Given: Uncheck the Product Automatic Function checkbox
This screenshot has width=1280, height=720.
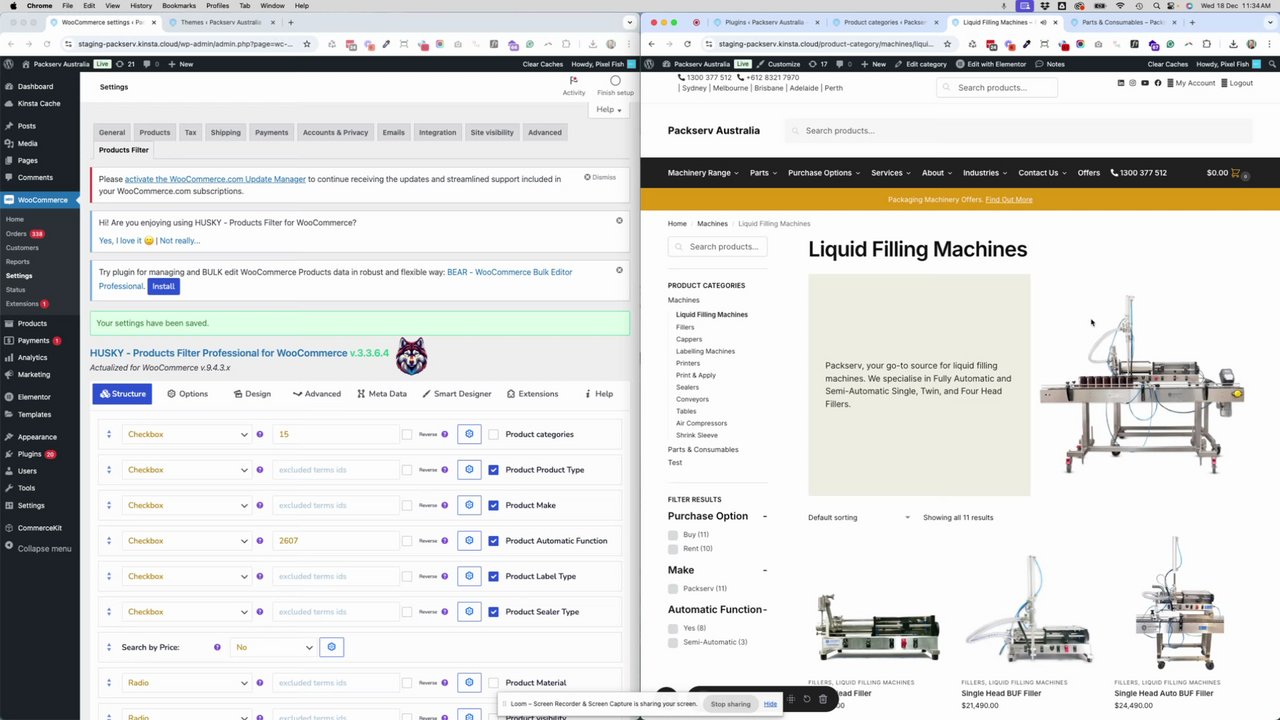Looking at the screenshot, I should [493, 541].
